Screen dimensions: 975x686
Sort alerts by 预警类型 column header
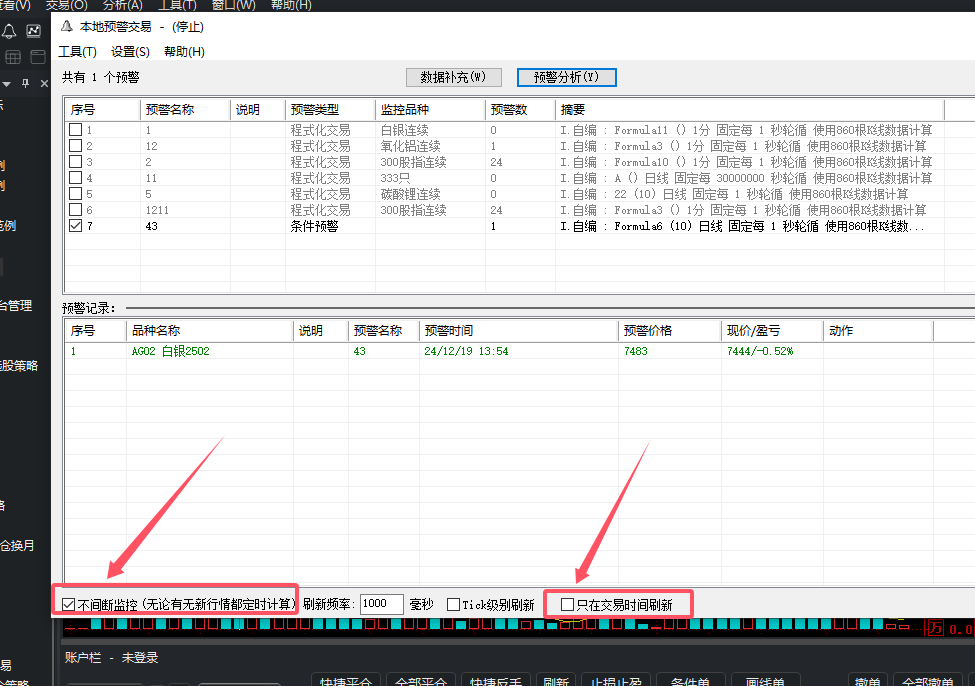click(329, 109)
